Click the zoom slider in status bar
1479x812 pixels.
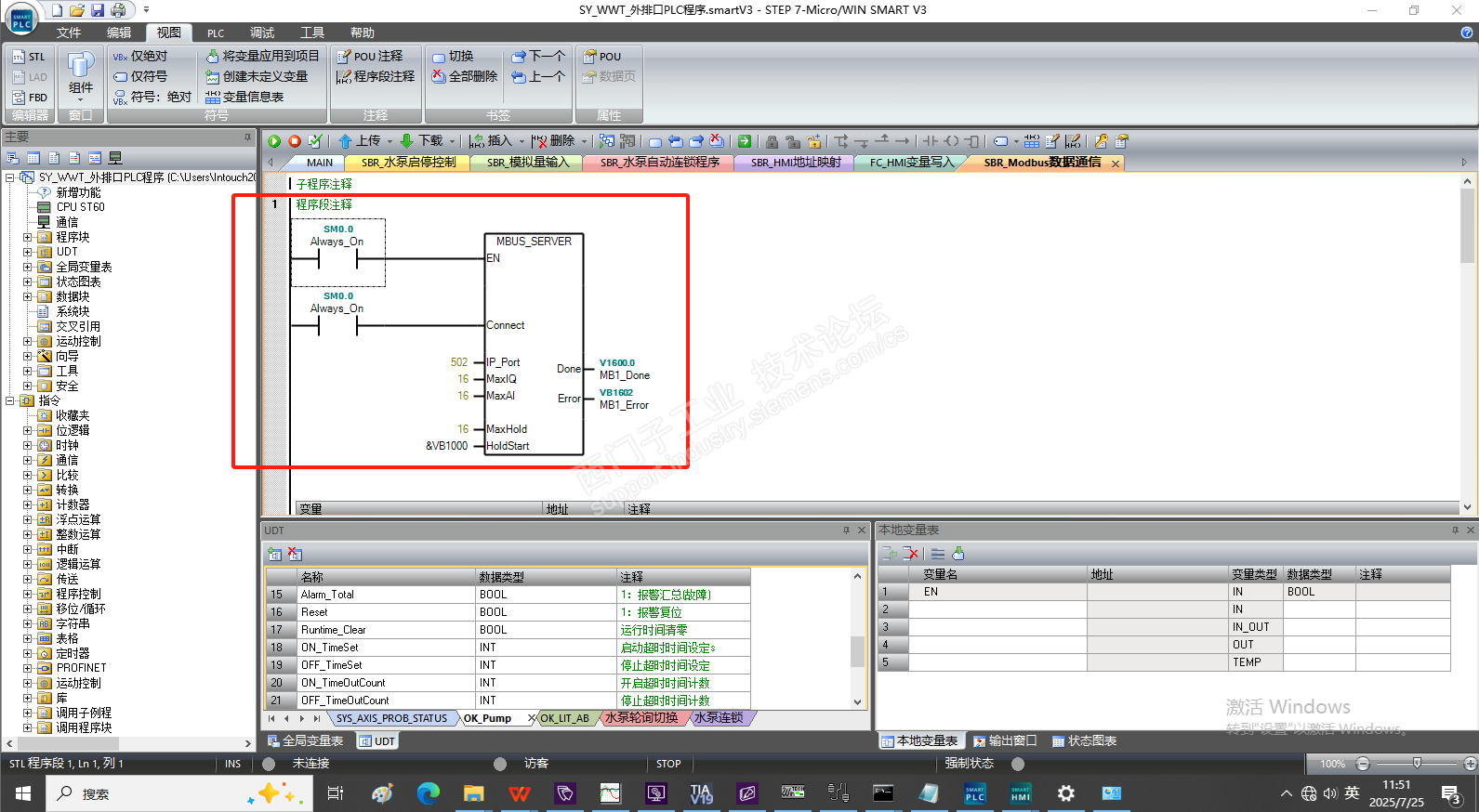[1416, 764]
